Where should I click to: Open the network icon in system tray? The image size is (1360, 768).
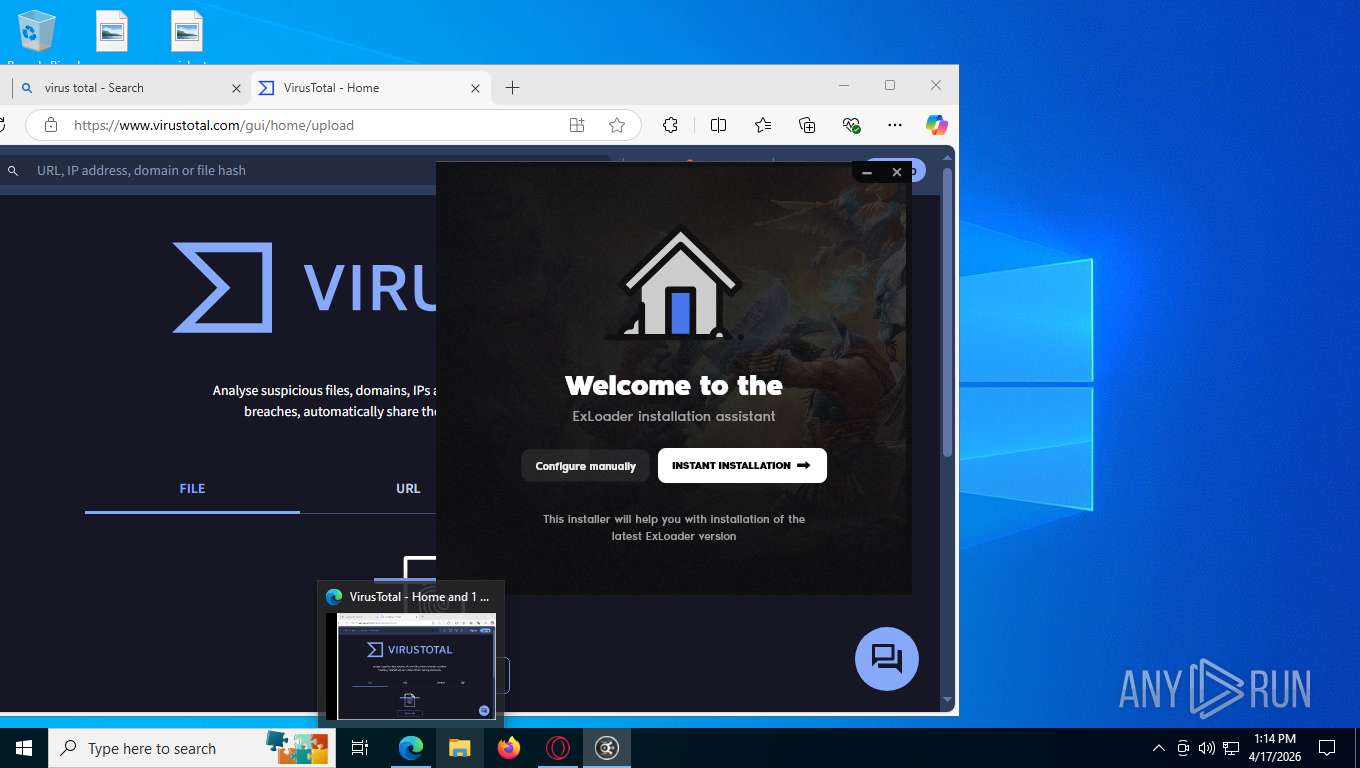point(1231,748)
